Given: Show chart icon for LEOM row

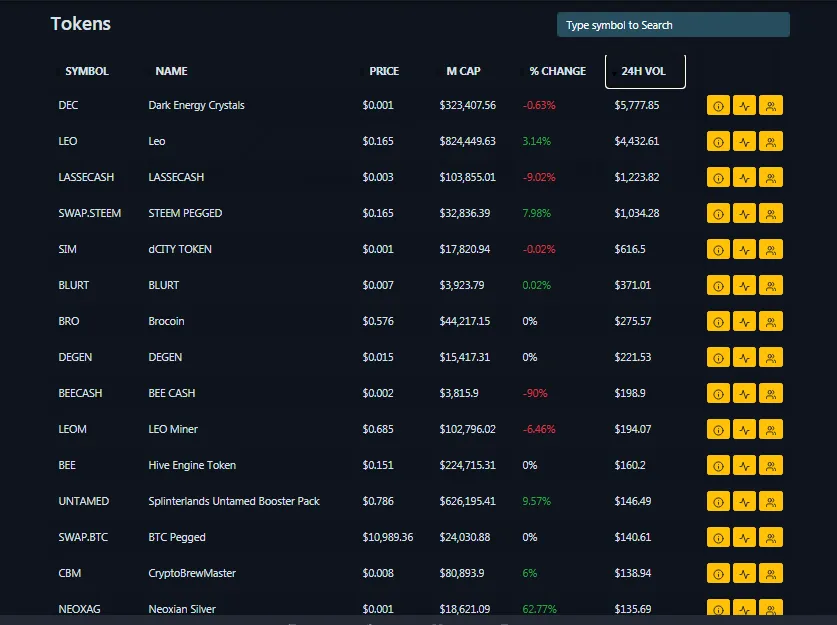Looking at the screenshot, I should click(x=744, y=429).
